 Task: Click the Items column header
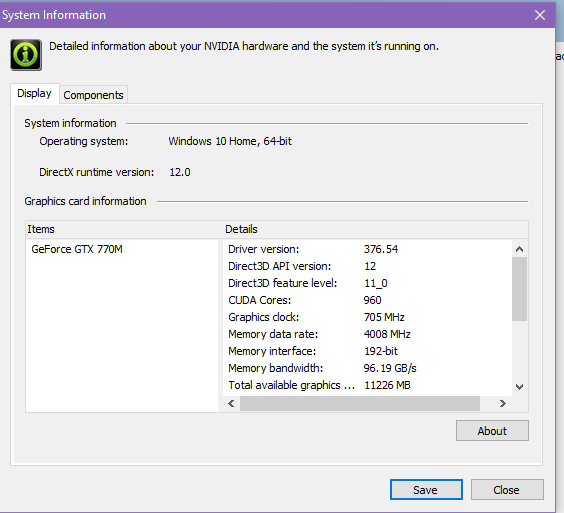click(x=123, y=229)
